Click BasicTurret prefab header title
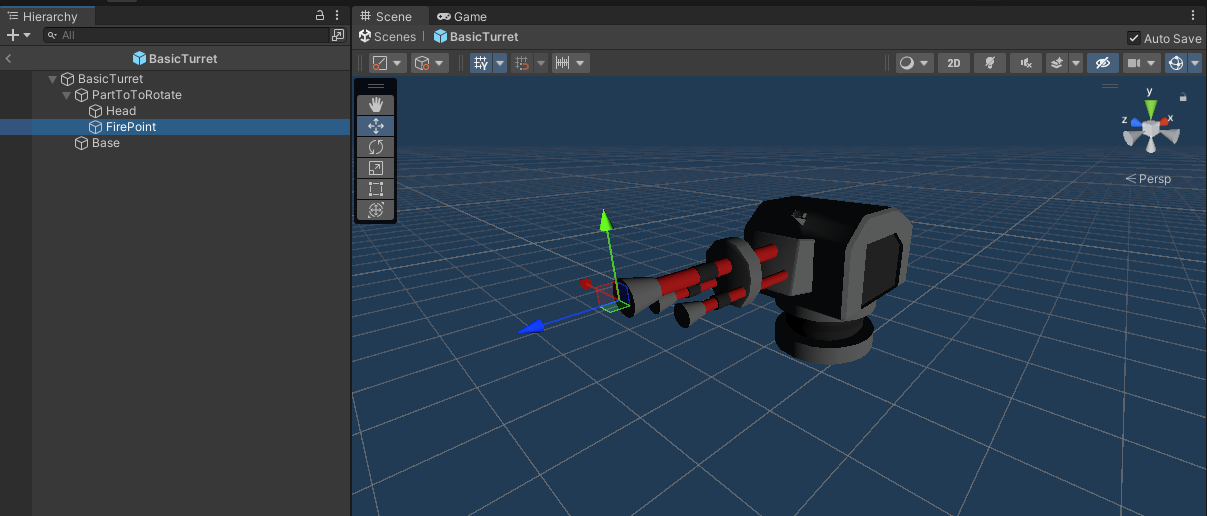The width and height of the screenshot is (1207, 516). (x=175, y=59)
